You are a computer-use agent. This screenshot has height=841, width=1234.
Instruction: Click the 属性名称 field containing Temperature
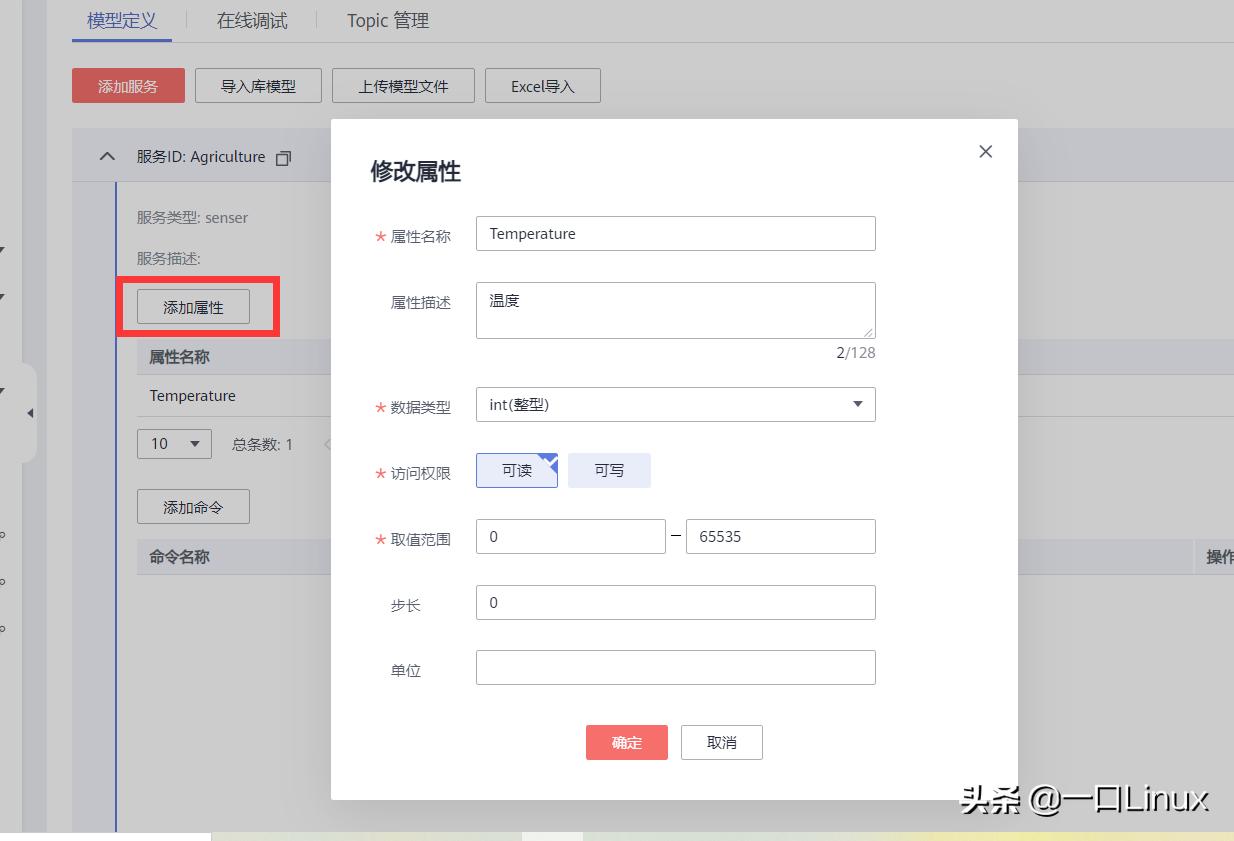675,233
